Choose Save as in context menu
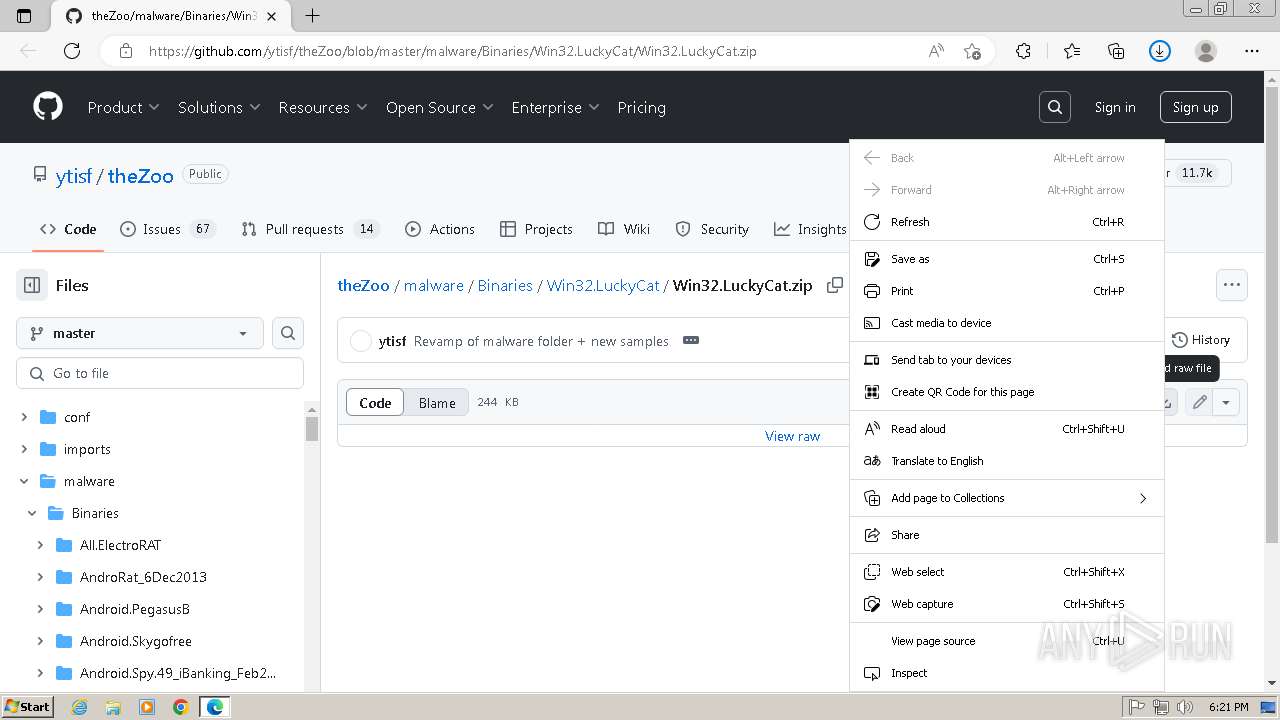Image resolution: width=1280 pixels, height=720 pixels. (x=1006, y=259)
